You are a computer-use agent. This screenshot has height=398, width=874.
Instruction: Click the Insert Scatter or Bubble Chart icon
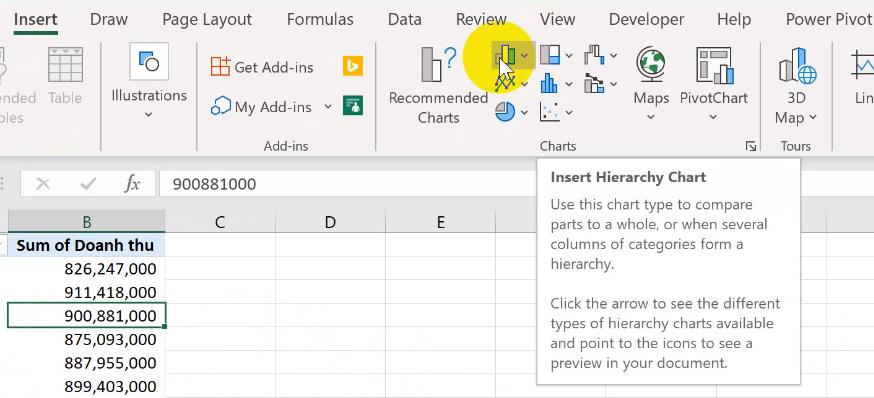(550, 113)
